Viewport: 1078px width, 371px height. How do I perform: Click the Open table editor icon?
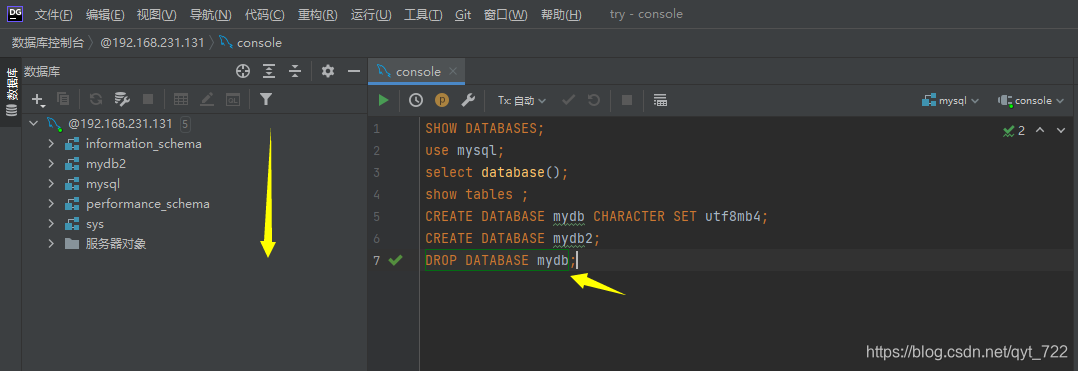coord(181,100)
